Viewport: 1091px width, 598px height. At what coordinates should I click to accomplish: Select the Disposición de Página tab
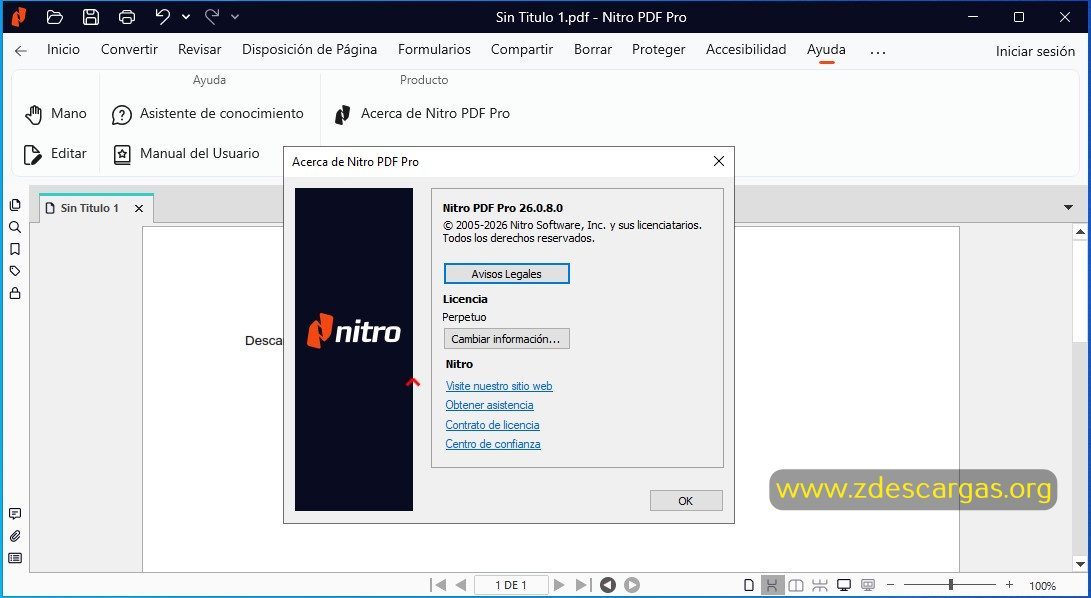click(x=310, y=49)
